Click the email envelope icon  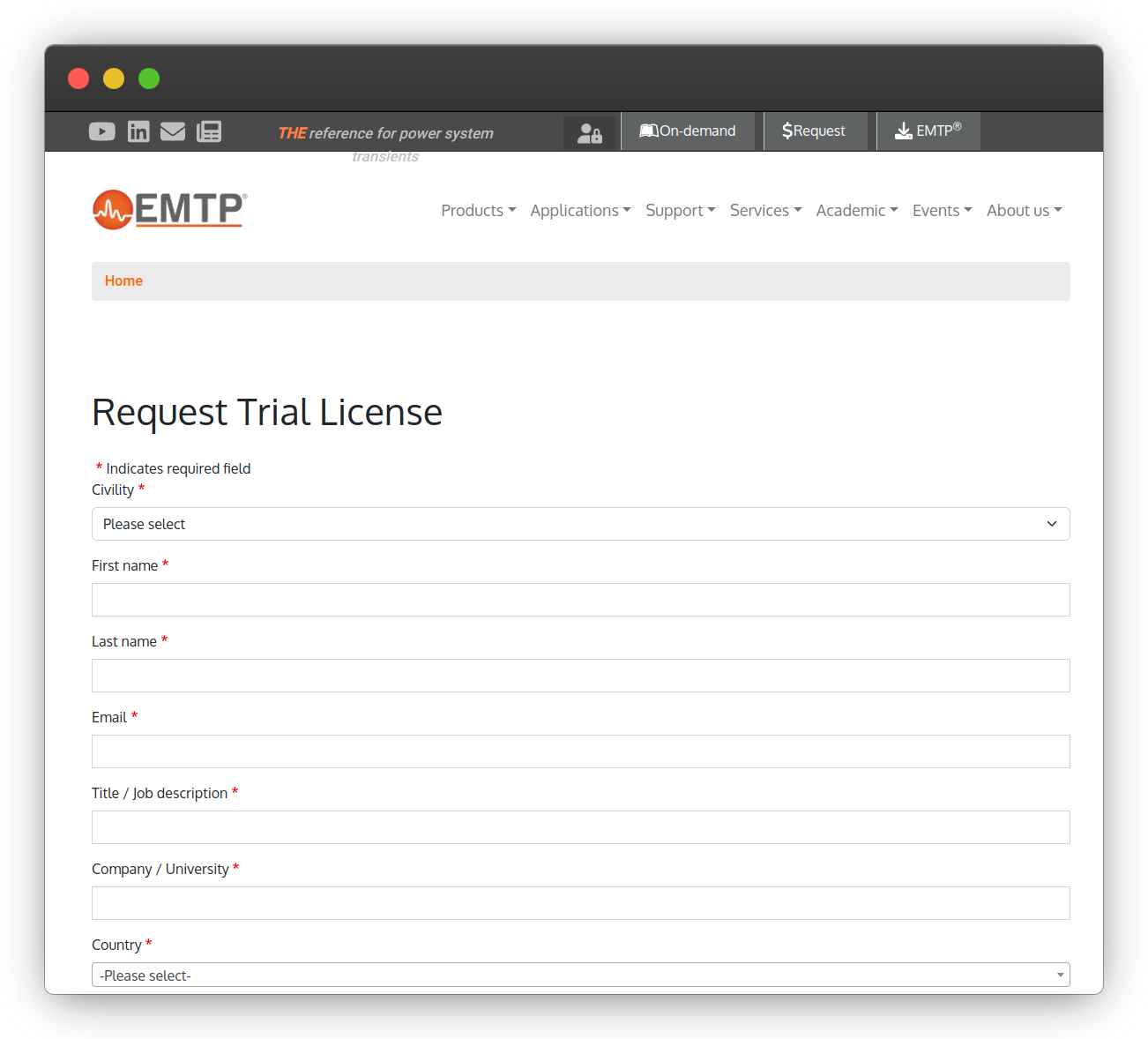pos(173,131)
